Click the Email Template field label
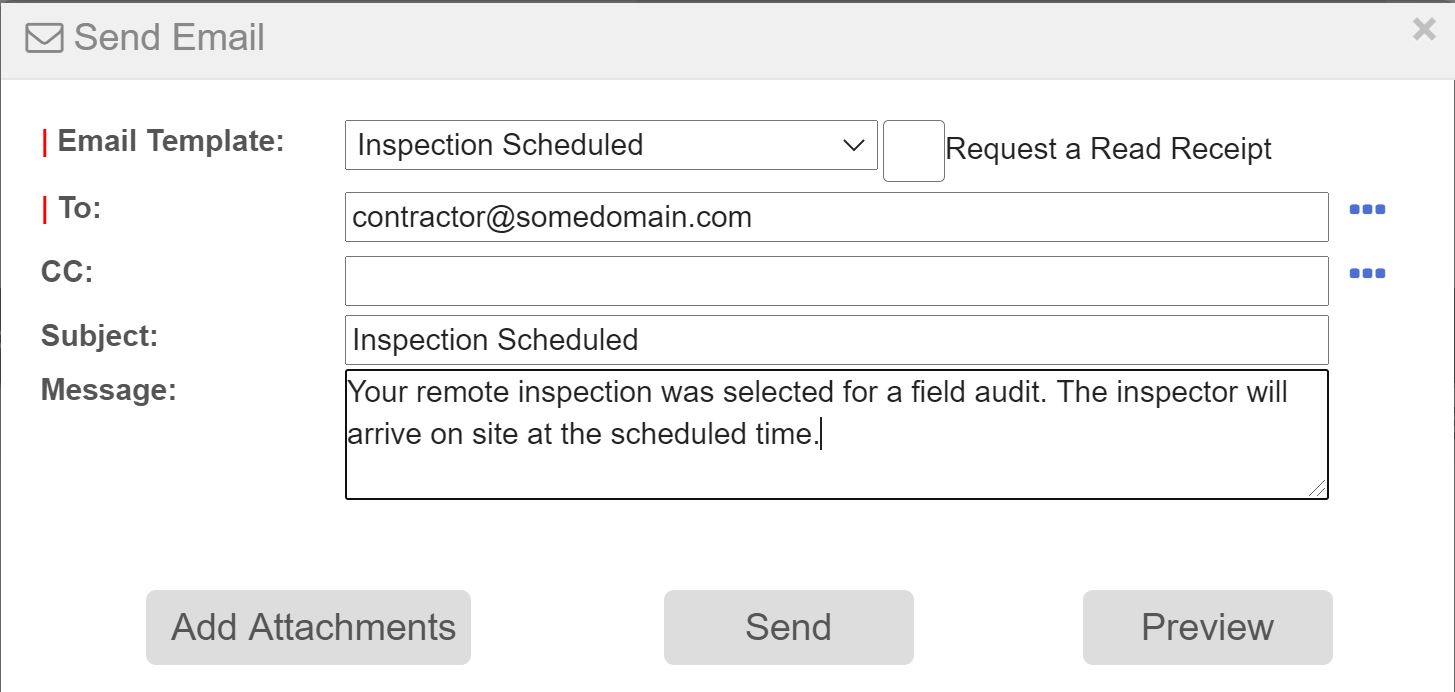This screenshot has width=1455, height=692. (x=170, y=141)
